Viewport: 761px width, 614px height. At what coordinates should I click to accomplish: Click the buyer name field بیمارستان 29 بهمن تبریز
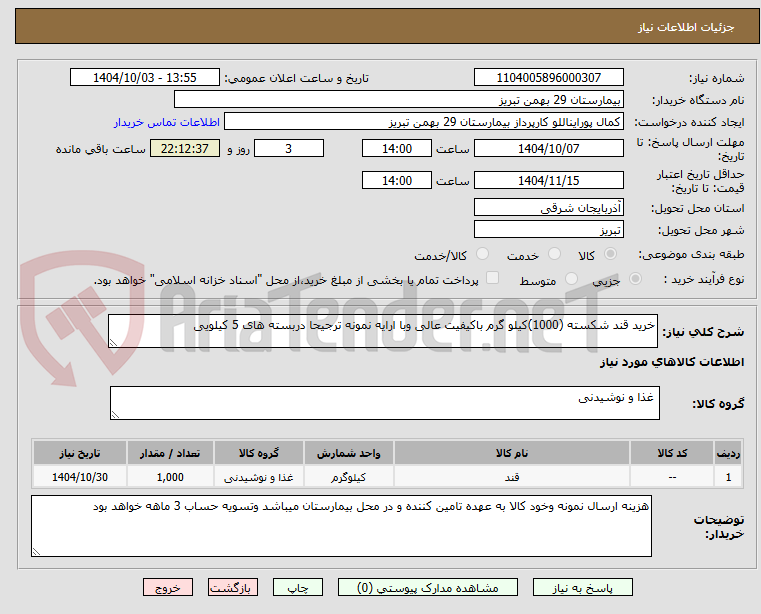point(398,100)
